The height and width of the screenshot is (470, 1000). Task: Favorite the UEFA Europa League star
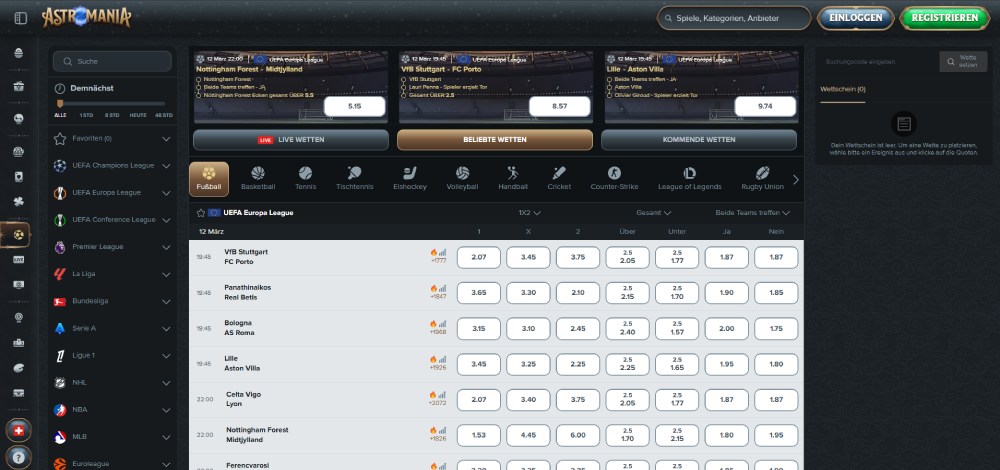coord(200,213)
